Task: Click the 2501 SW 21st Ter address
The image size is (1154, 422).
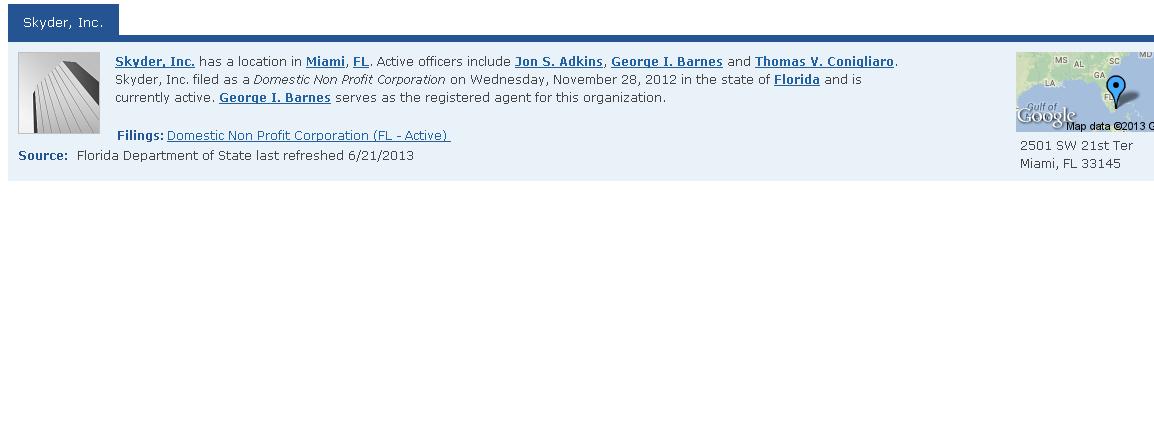Action: click(1076, 146)
